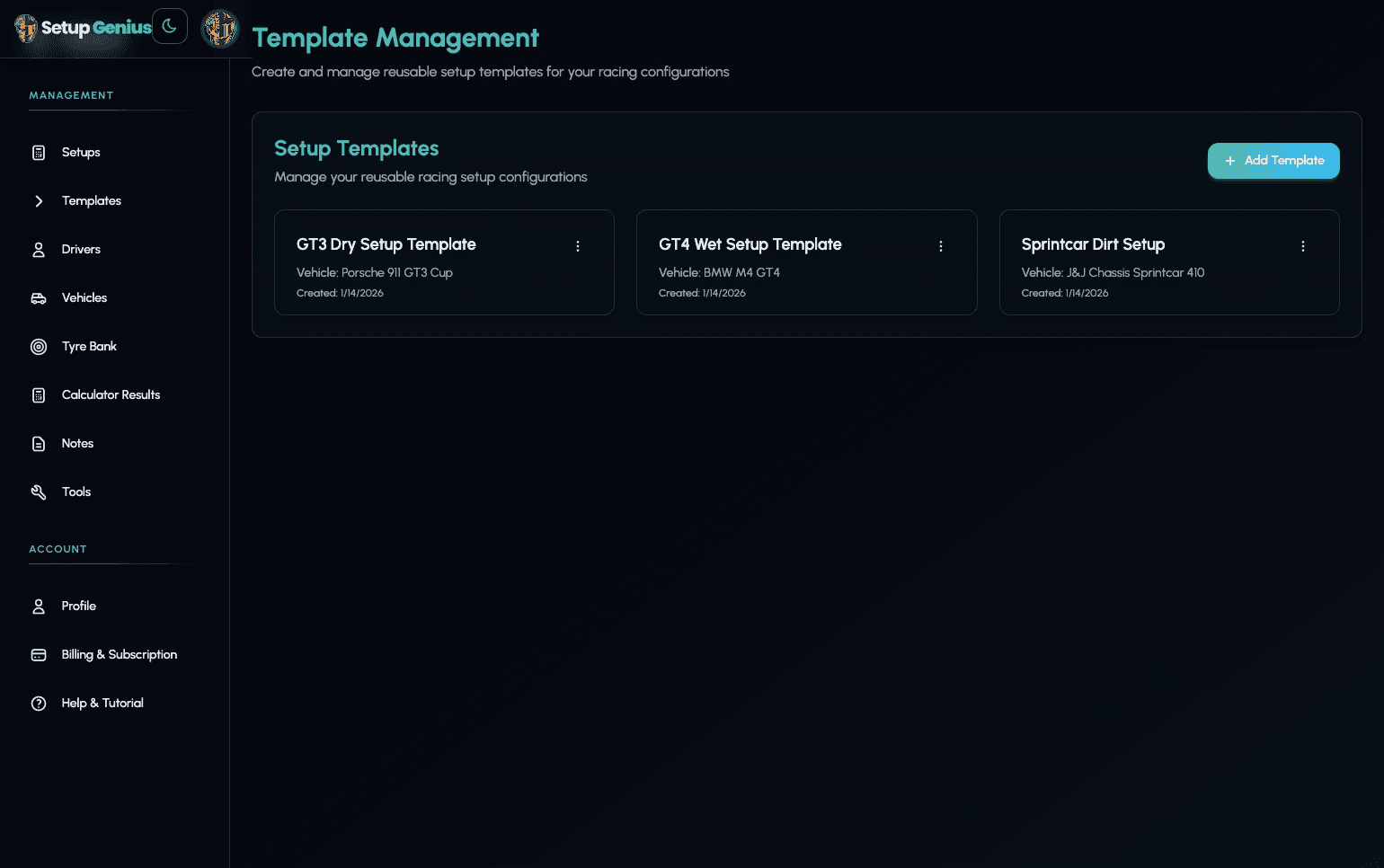Select the GT3 Dry Setup Template card title
The image size is (1384, 868).
pyautogui.click(x=386, y=244)
